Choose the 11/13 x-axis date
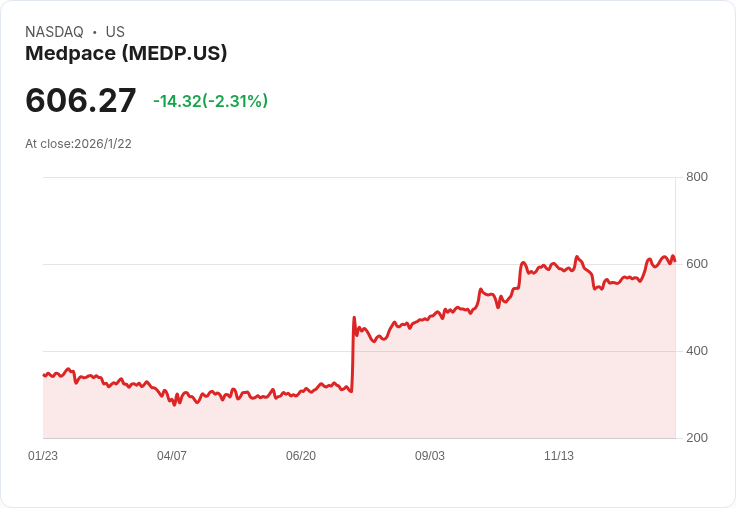The height and width of the screenshot is (508, 736). click(559, 456)
